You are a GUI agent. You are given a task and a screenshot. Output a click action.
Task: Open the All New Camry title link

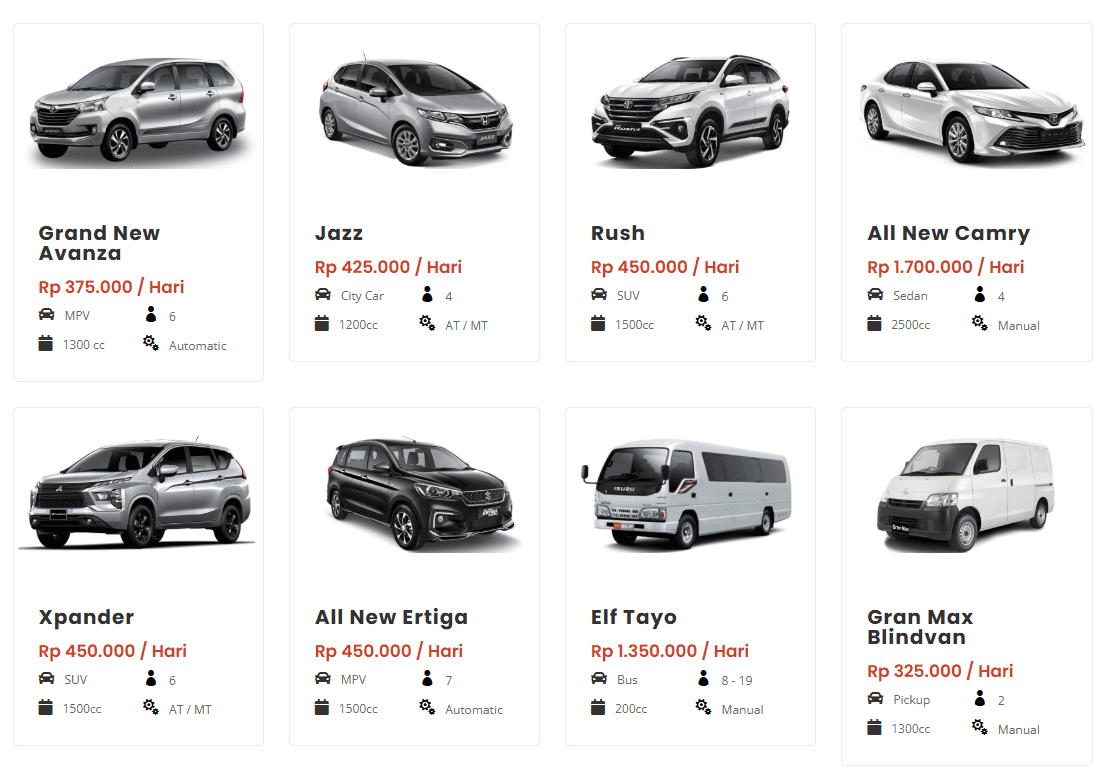(948, 233)
